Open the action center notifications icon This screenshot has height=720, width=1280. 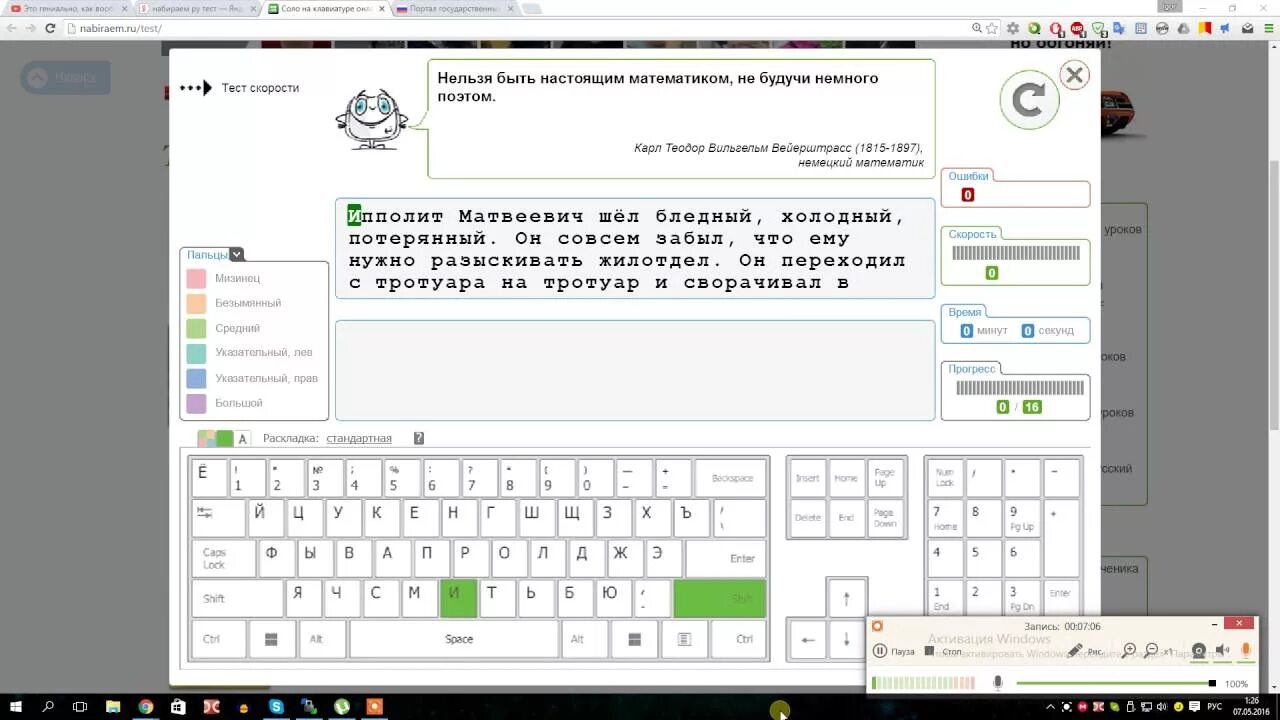pyautogui.click(x=1195, y=707)
